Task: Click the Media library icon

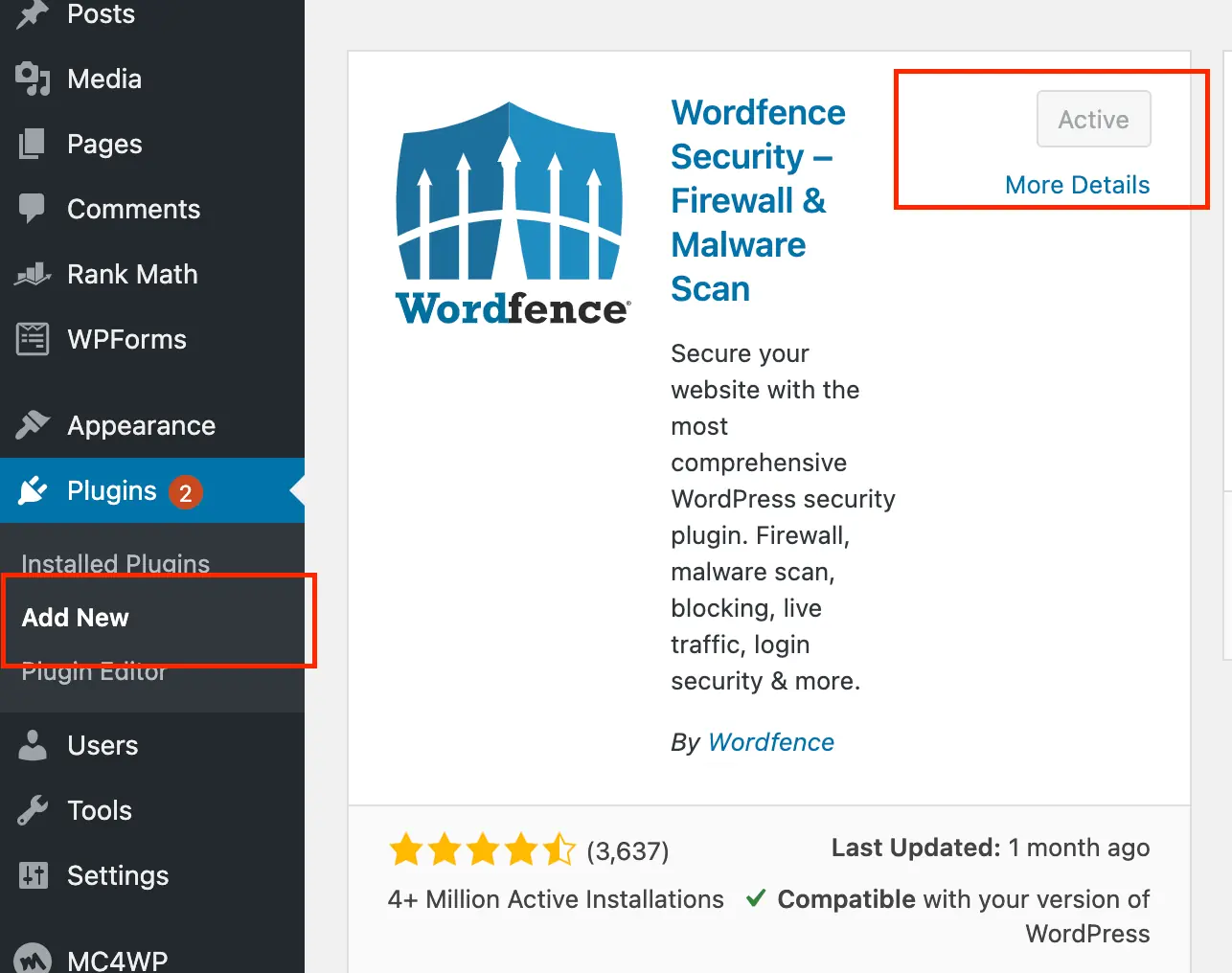Action: (33, 79)
